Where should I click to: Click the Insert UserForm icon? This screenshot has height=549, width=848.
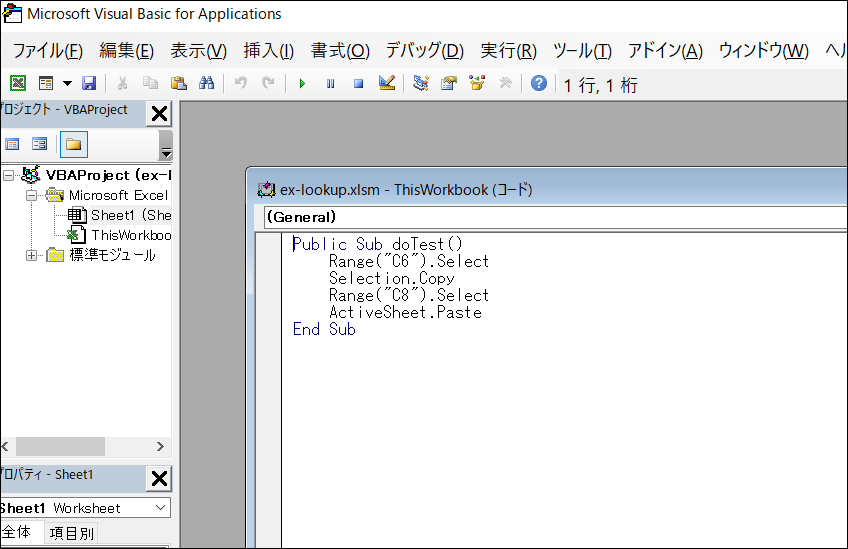(x=46, y=83)
